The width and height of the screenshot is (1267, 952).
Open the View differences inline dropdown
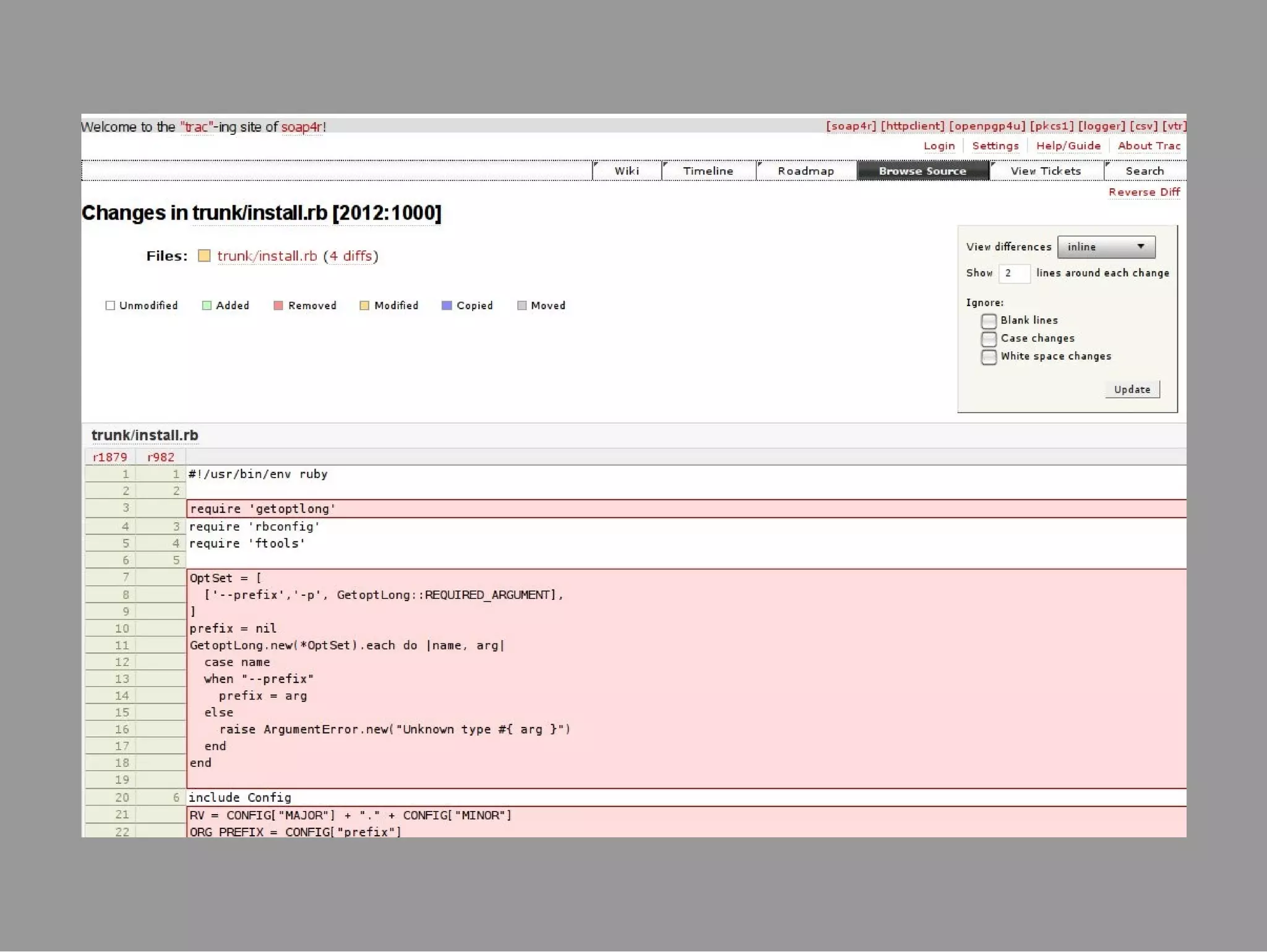click(x=1106, y=247)
